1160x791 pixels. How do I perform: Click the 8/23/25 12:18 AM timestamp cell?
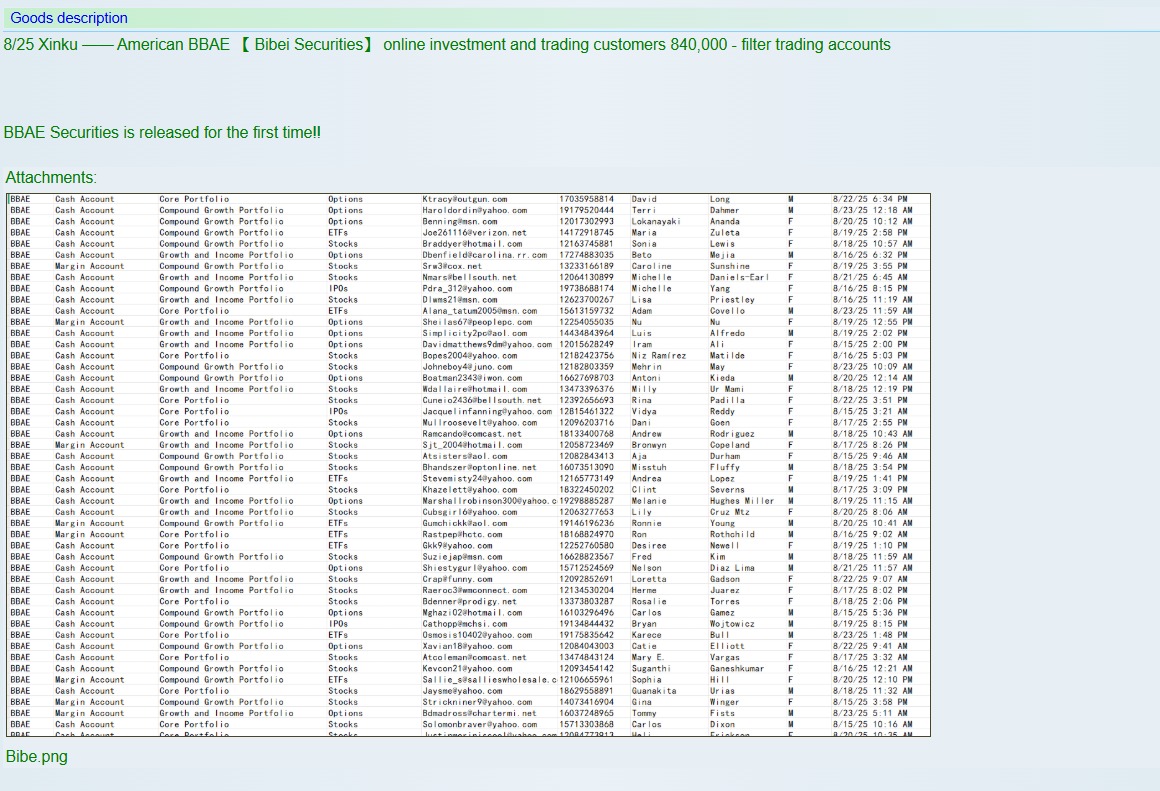point(872,210)
